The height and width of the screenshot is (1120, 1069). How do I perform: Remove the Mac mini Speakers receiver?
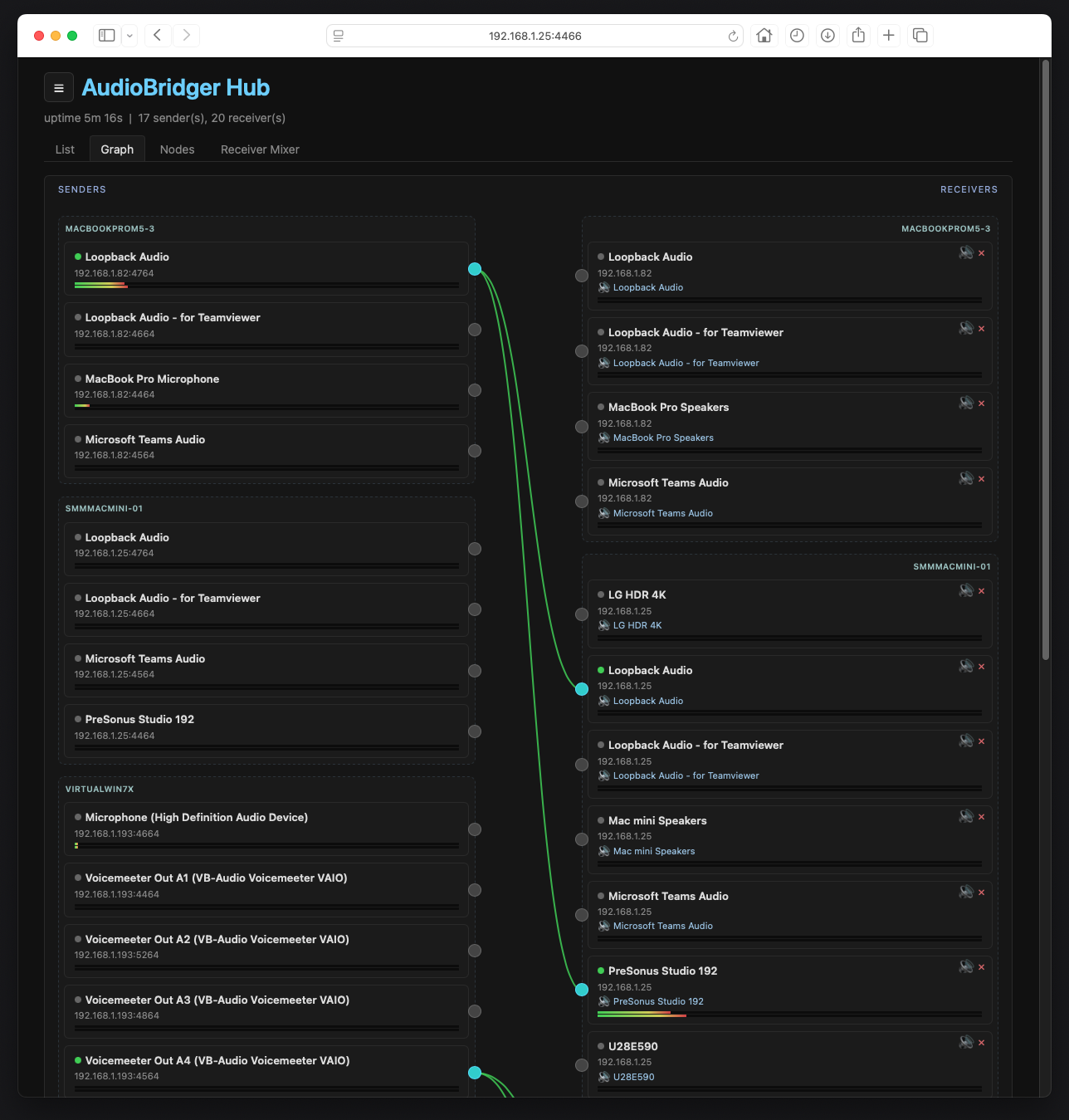click(x=981, y=817)
